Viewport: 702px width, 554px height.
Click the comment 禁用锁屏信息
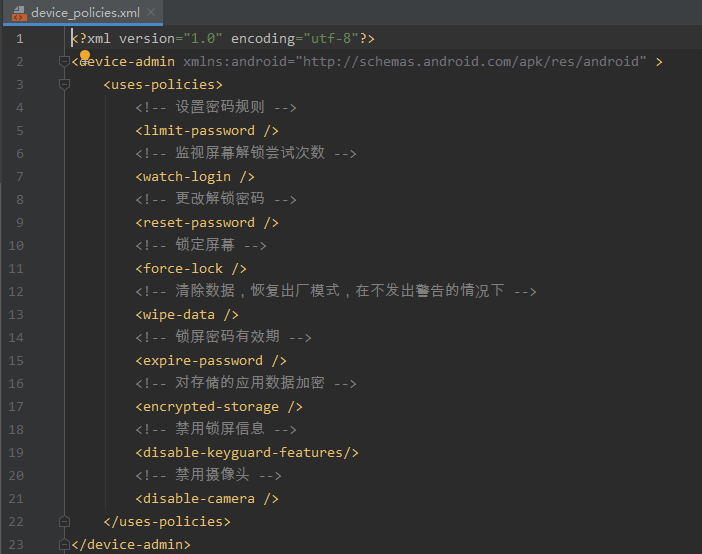[x=216, y=429]
